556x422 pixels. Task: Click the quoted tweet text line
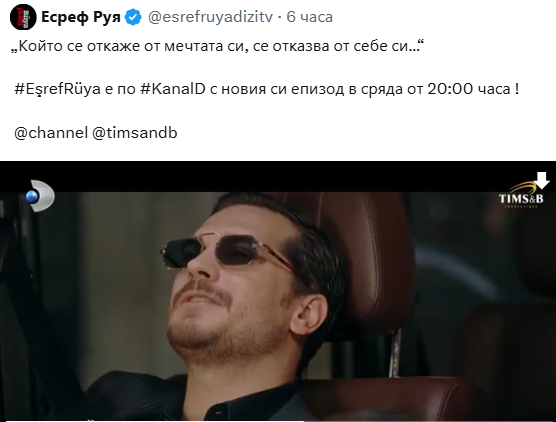[x=218, y=46]
